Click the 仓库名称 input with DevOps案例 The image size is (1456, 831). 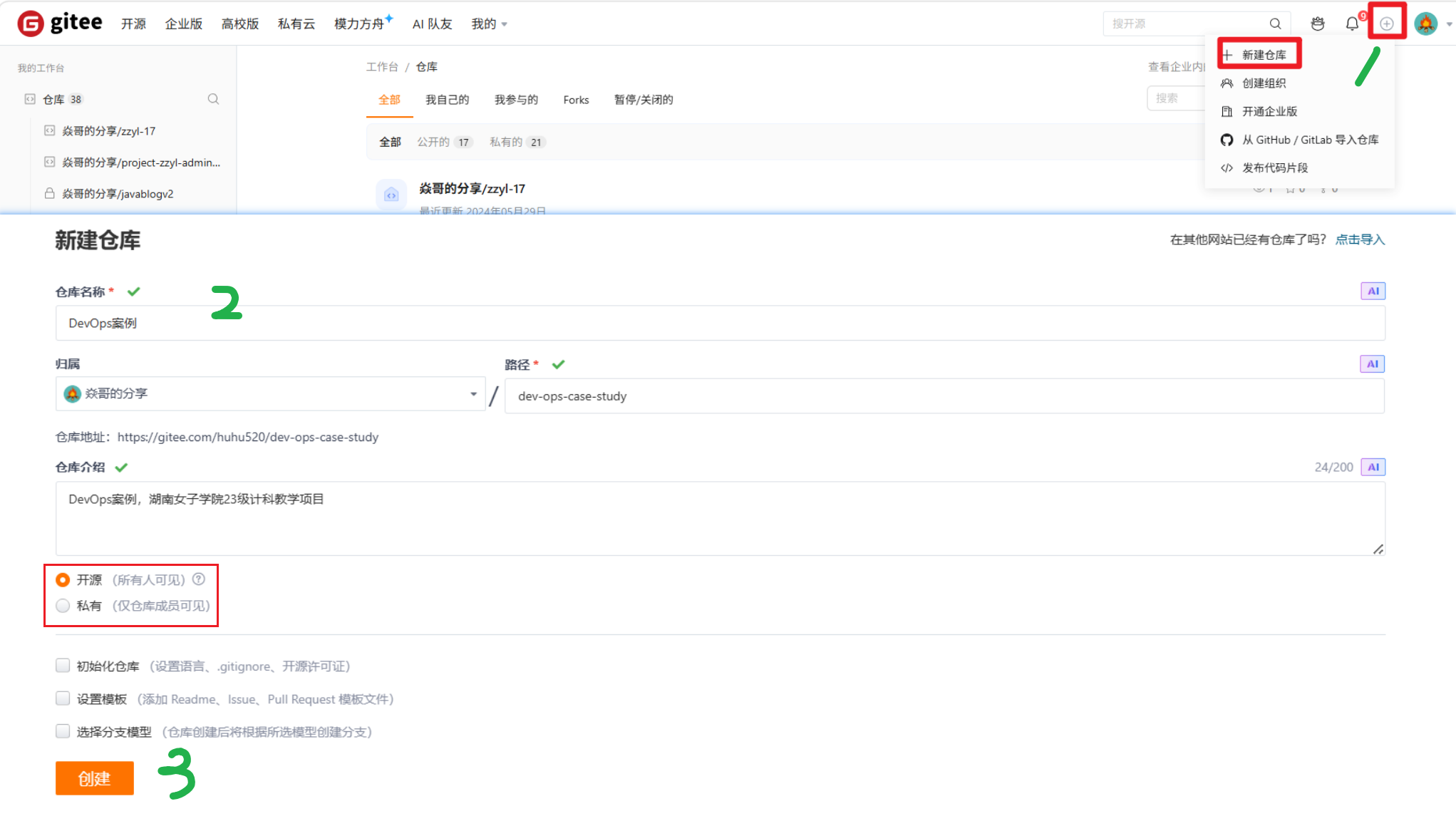tap(721, 323)
